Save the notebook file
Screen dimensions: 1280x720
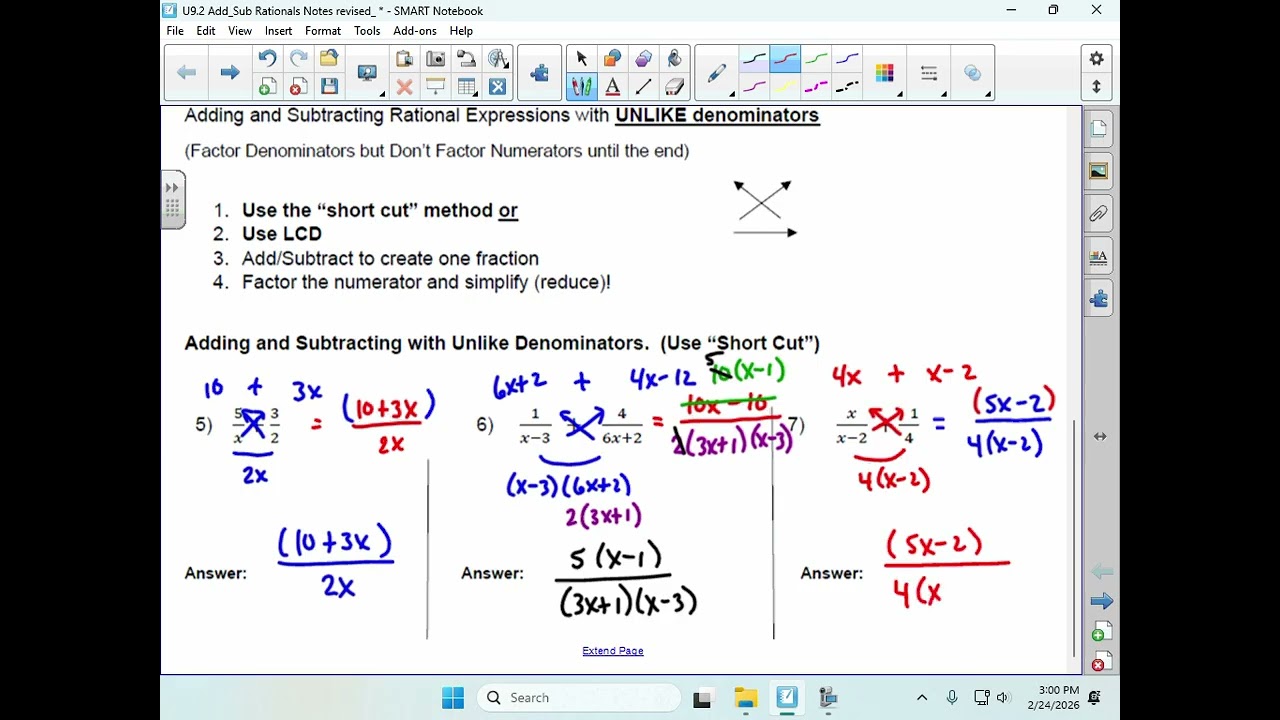329,87
